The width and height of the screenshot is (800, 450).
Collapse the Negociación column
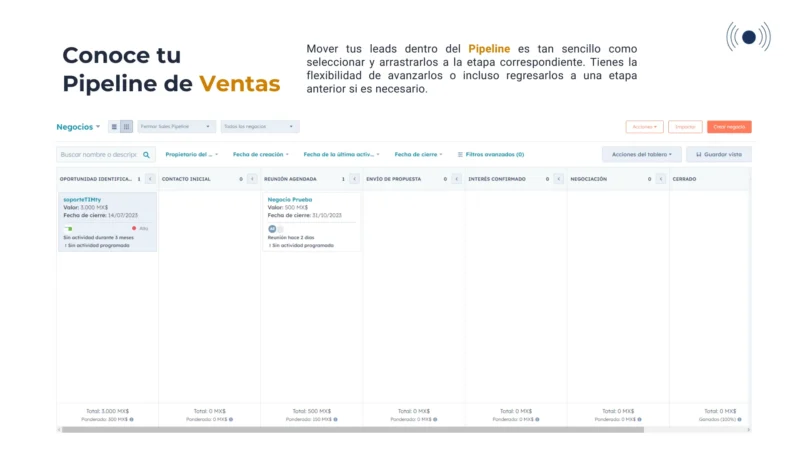coord(661,179)
